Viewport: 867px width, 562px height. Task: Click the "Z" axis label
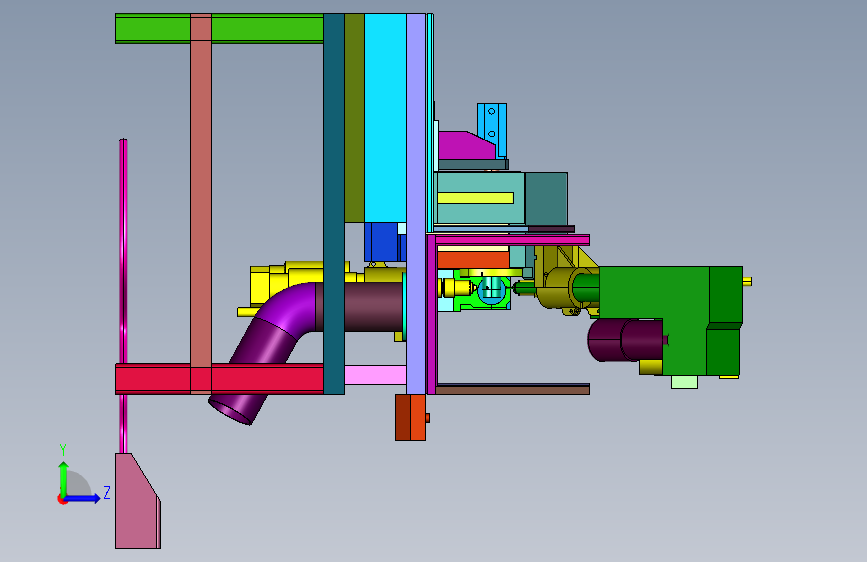[x=107, y=492]
